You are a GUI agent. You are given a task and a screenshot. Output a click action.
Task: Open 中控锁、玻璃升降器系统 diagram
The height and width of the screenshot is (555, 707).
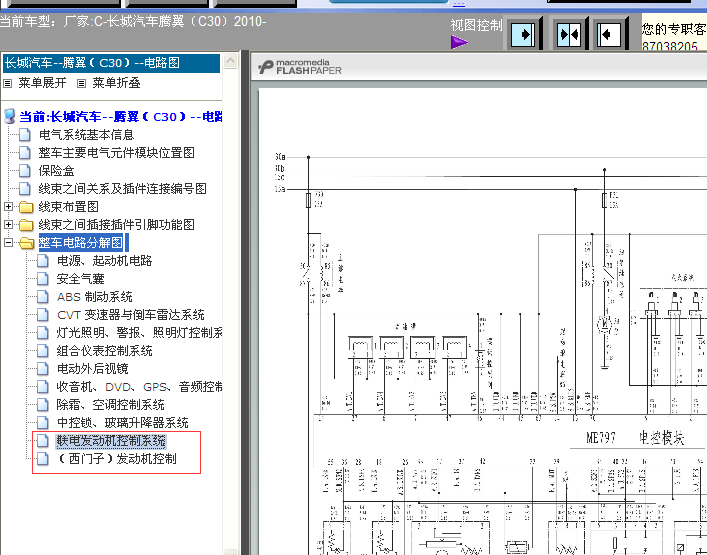click(x=123, y=423)
